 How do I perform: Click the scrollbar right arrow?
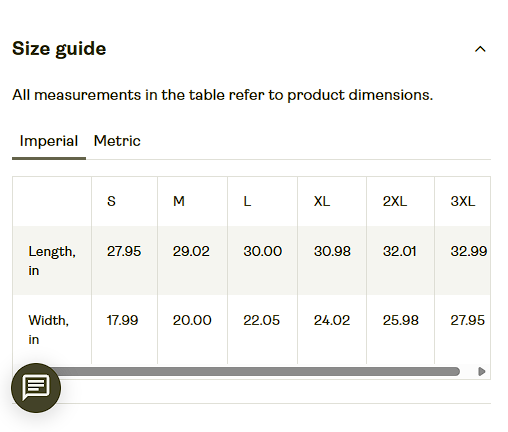pyautogui.click(x=481, y=371)
